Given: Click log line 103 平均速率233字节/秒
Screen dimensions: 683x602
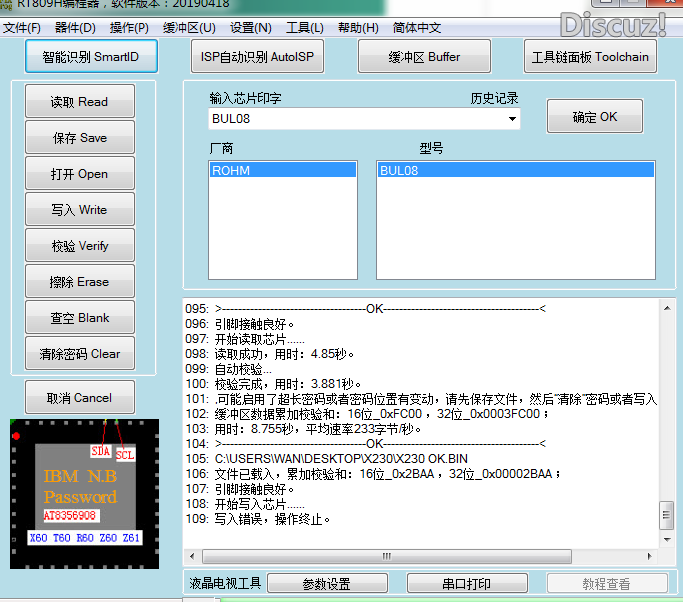Looking at the screenshot, I should pyautogui.click(x=304, y=429).
